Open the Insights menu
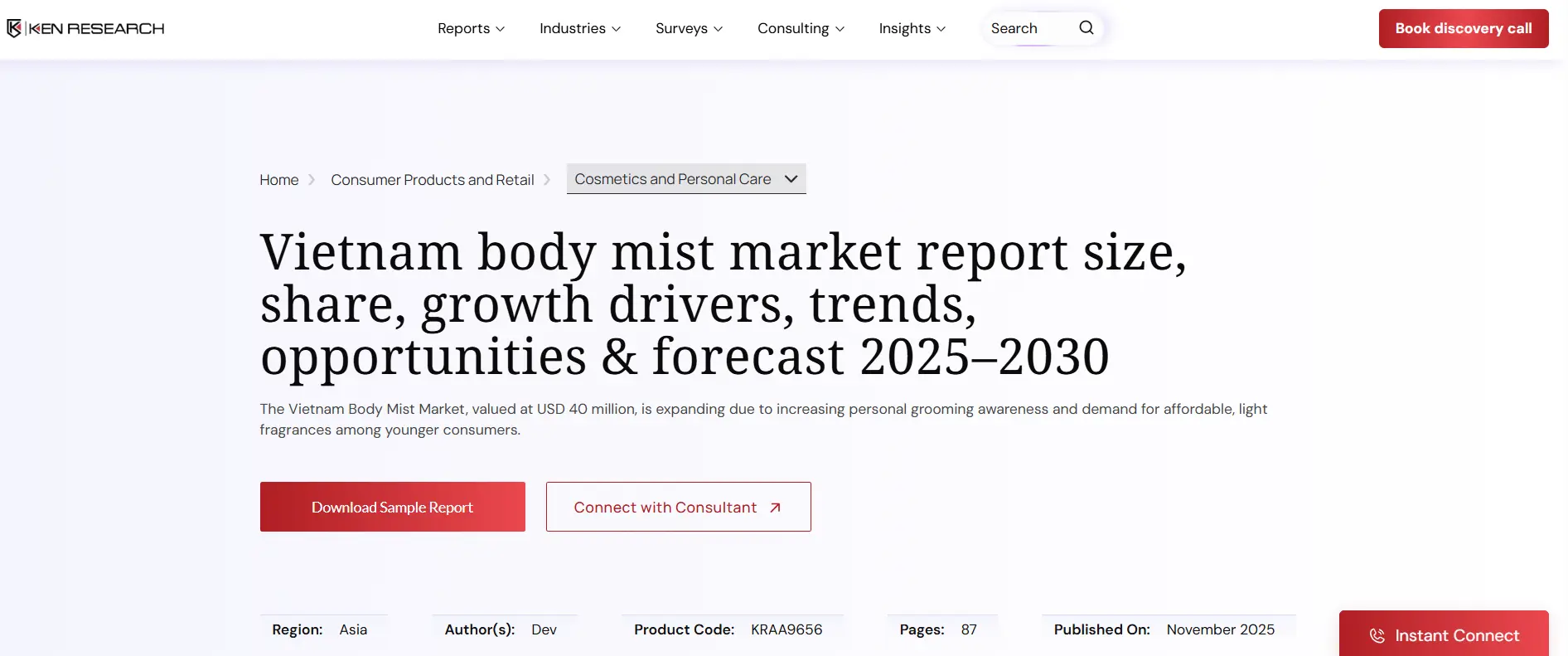 [912, 28]
